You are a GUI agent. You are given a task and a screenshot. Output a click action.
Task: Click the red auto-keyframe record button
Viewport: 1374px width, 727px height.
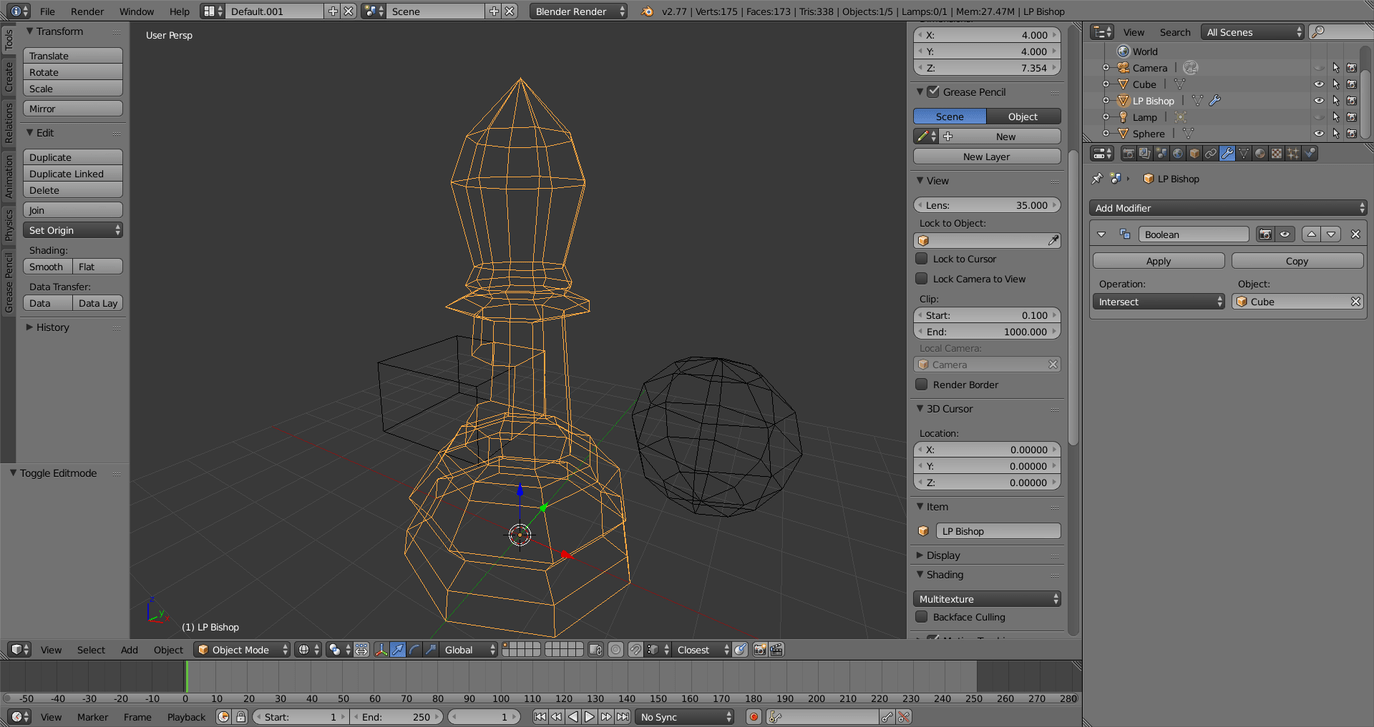coord(754,717)
